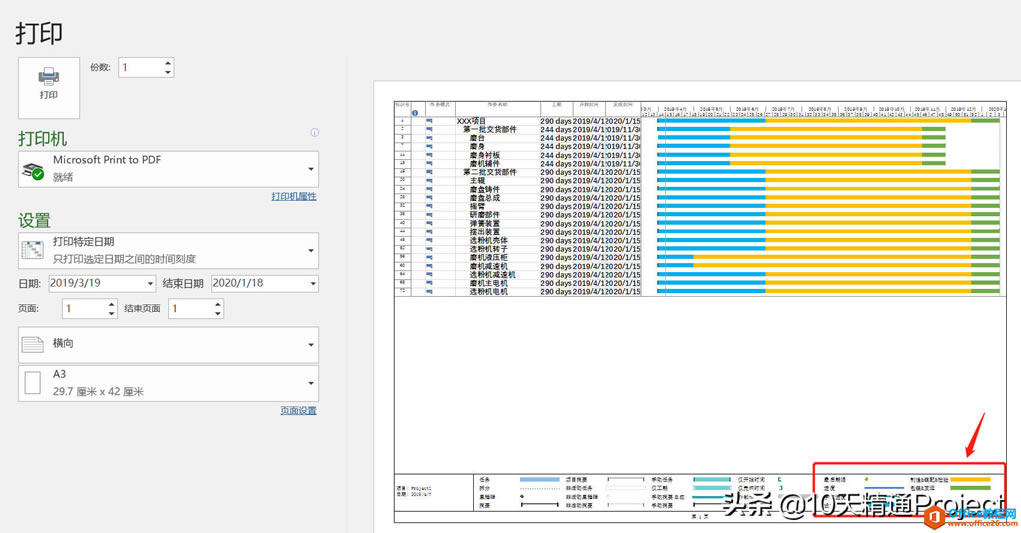Image resolution: width=1021 pixels, height=533 pixels.
Task: Click the calendar icon beside 打印特定日期
Action: [x=33, y=250]
